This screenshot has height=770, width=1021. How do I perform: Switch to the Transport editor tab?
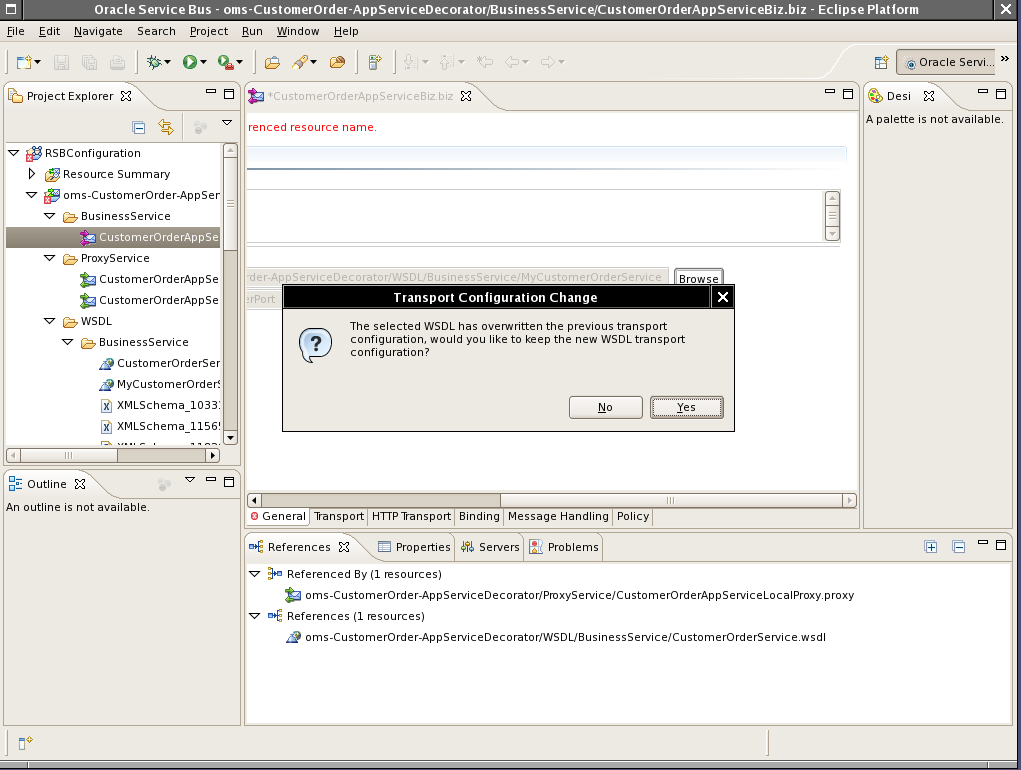[339, 516]
